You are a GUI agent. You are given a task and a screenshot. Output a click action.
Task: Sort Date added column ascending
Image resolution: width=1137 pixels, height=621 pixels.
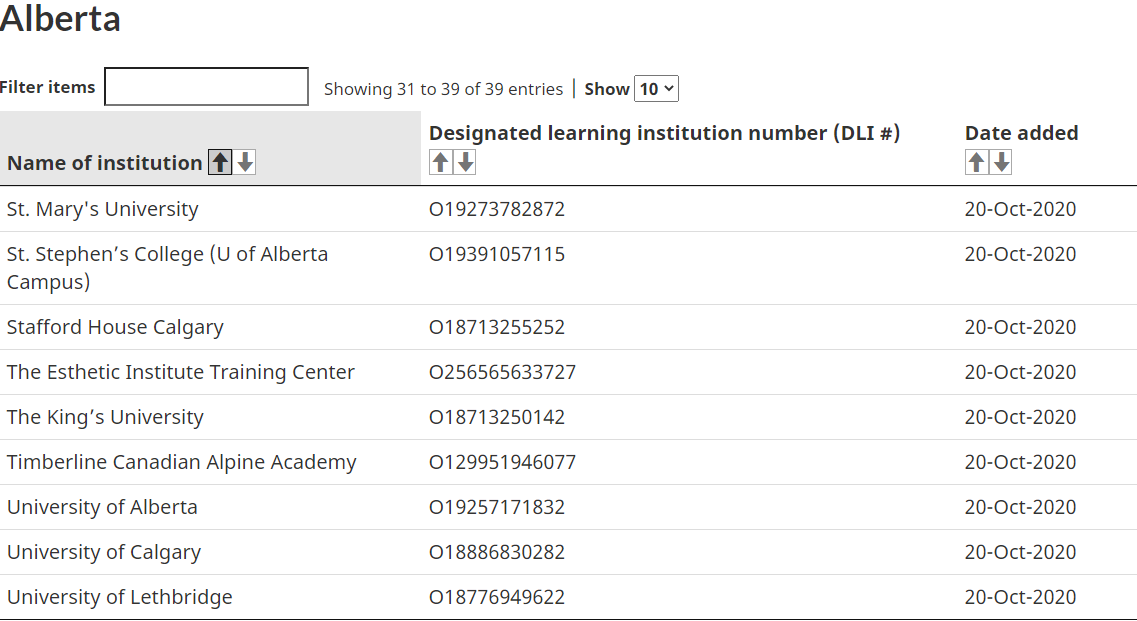976,162
